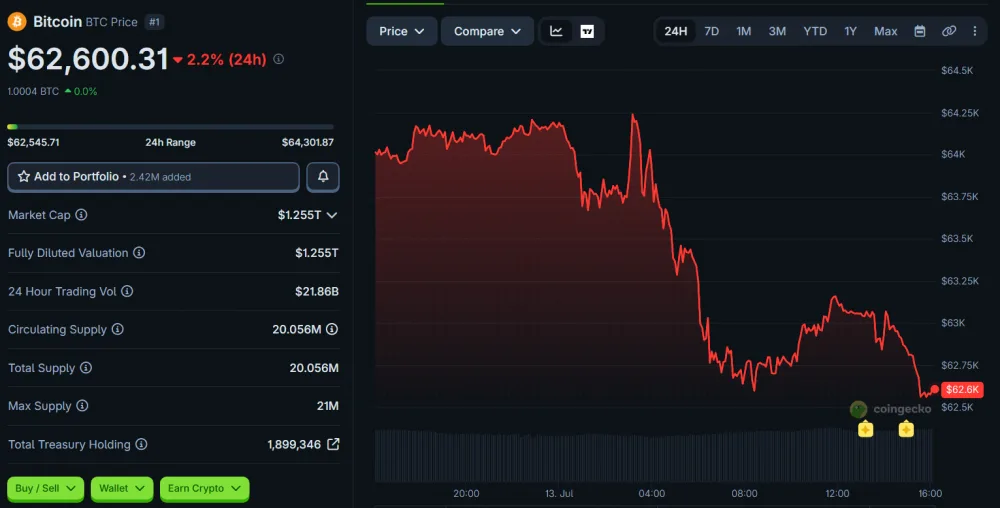Screen dimensions: 1000x508
Task: Select the YTD time range tab
Action: pyautogui.click(x=815, y=31)
